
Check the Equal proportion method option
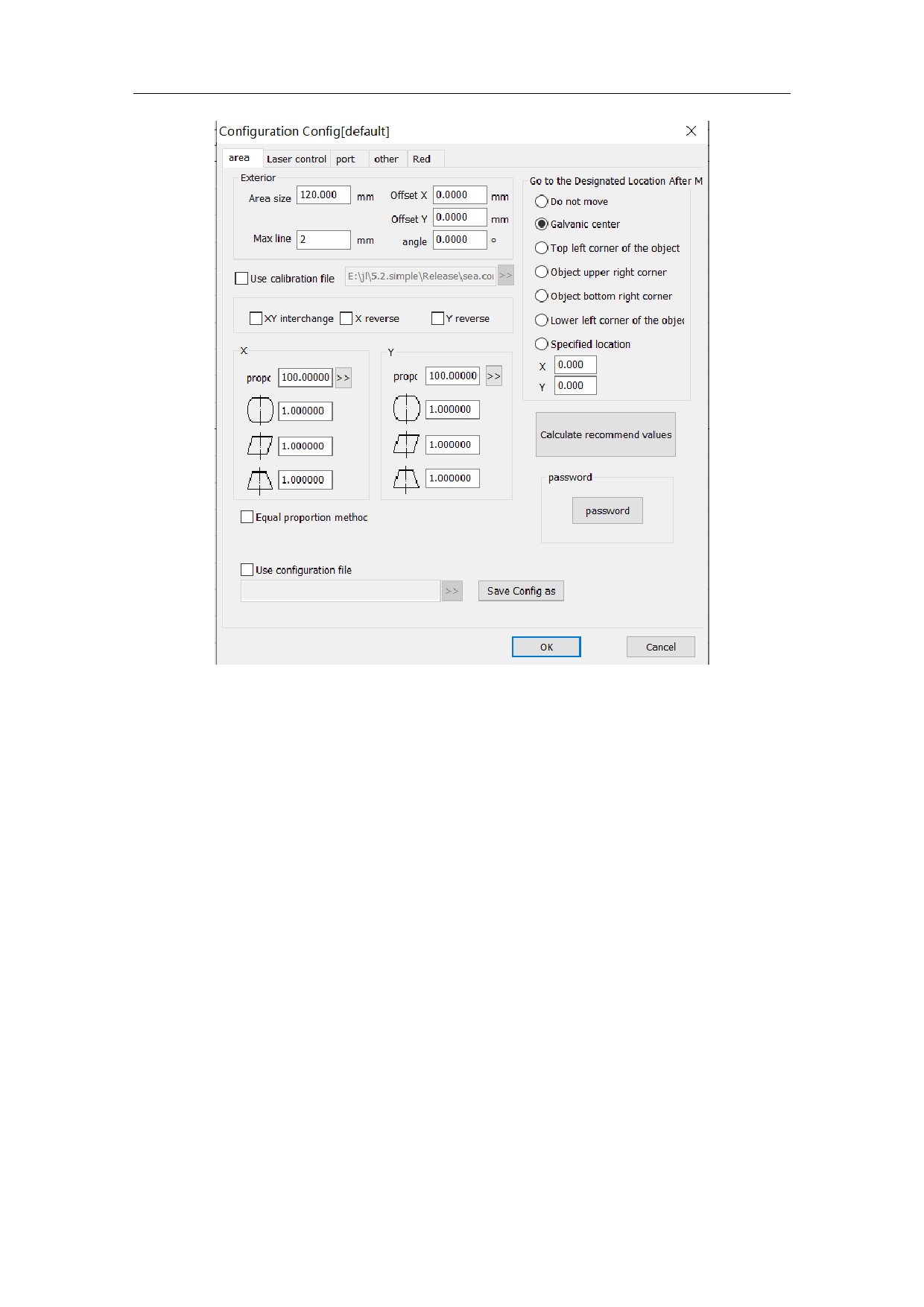tap(247, 517)
